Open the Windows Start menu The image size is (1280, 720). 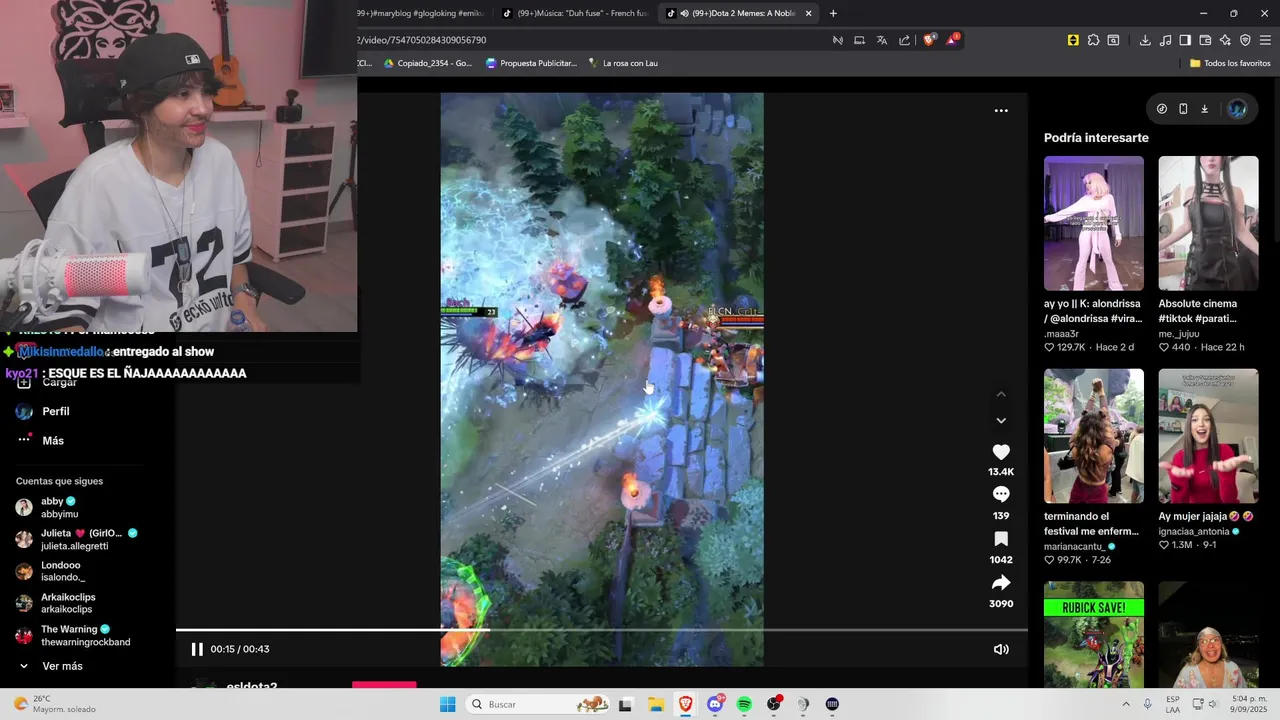[x=447, y=704]
